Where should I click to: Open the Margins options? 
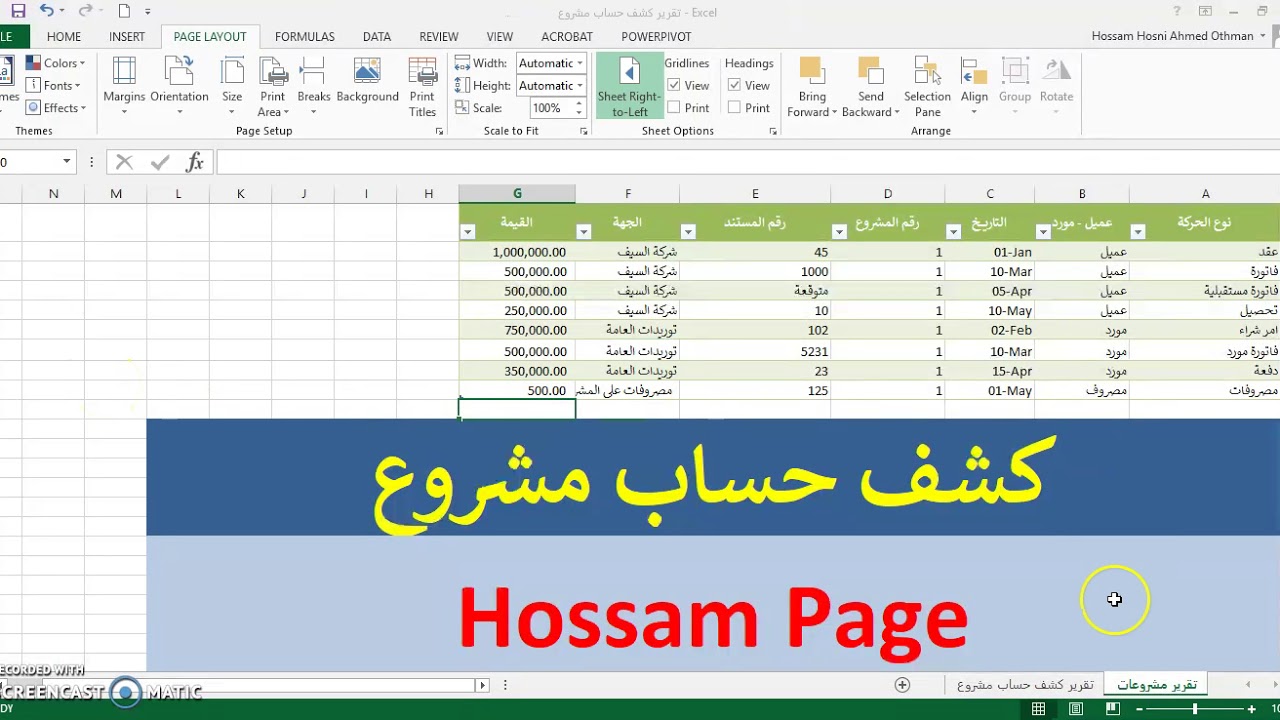(x=124, y=86)
